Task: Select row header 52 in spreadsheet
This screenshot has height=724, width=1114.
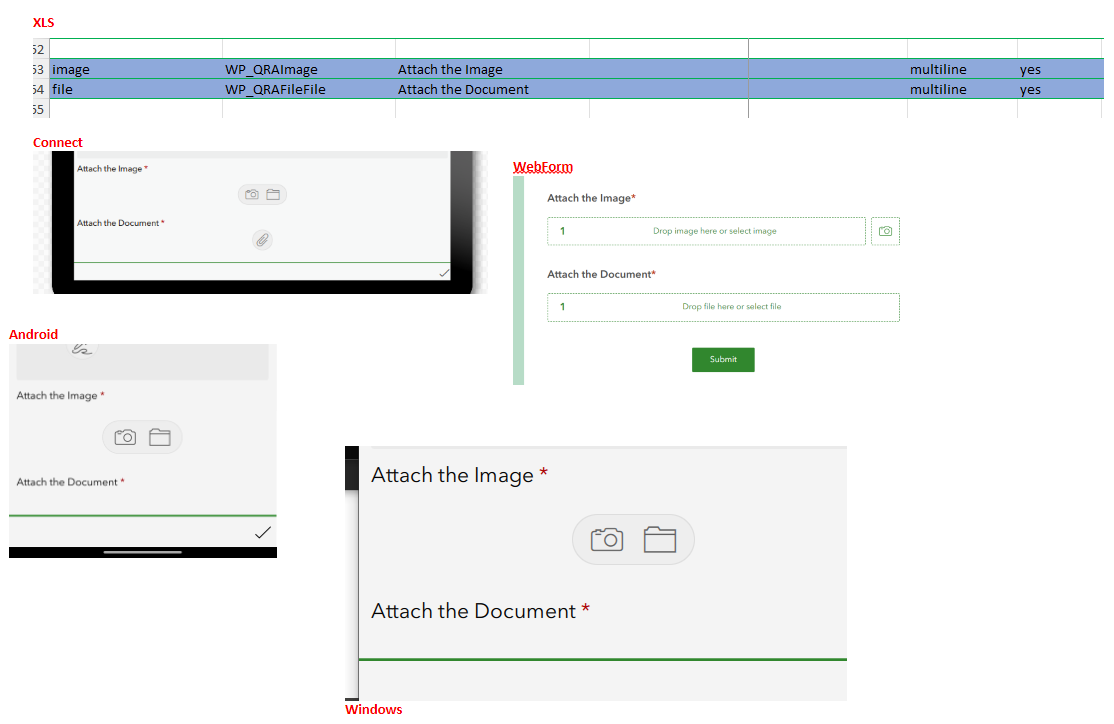Action: (x=39, y=49)
